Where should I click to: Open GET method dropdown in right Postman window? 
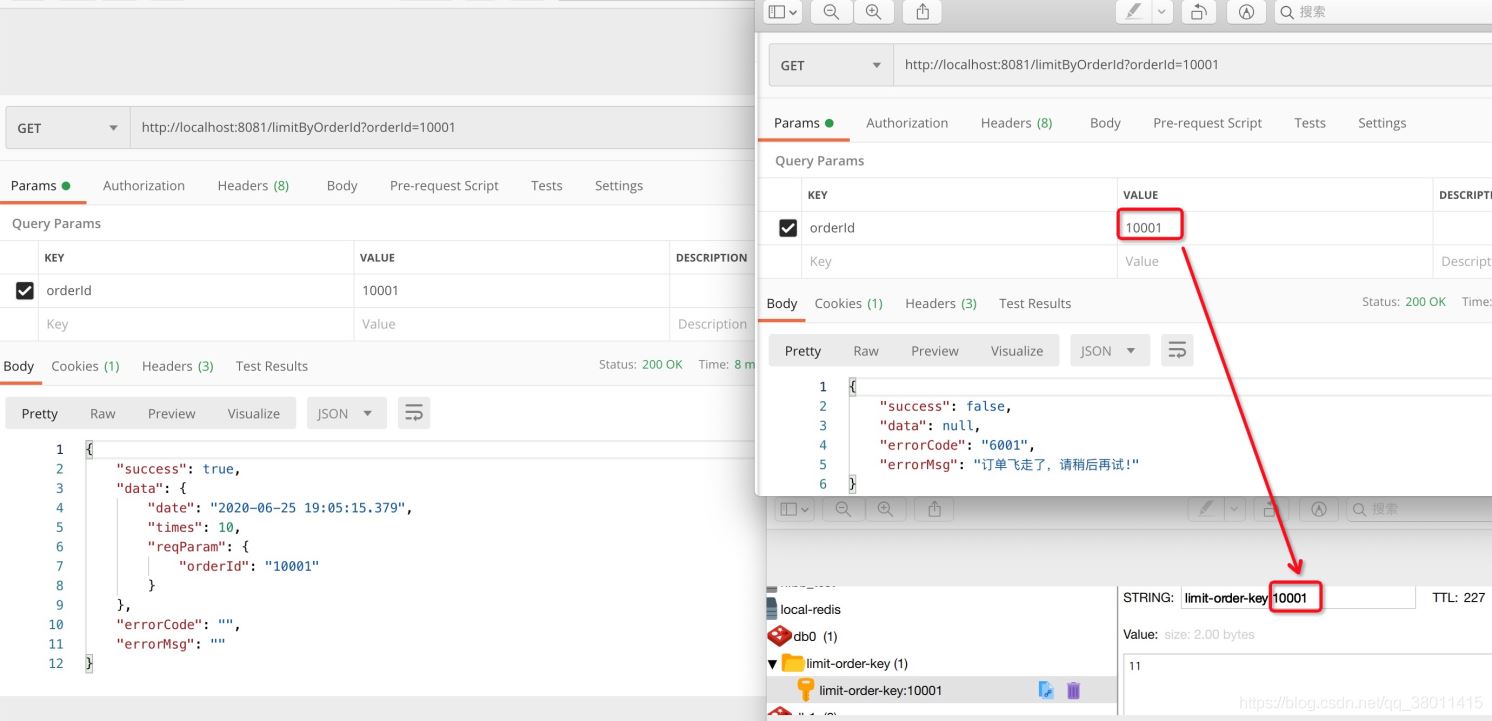coord(831,65)
